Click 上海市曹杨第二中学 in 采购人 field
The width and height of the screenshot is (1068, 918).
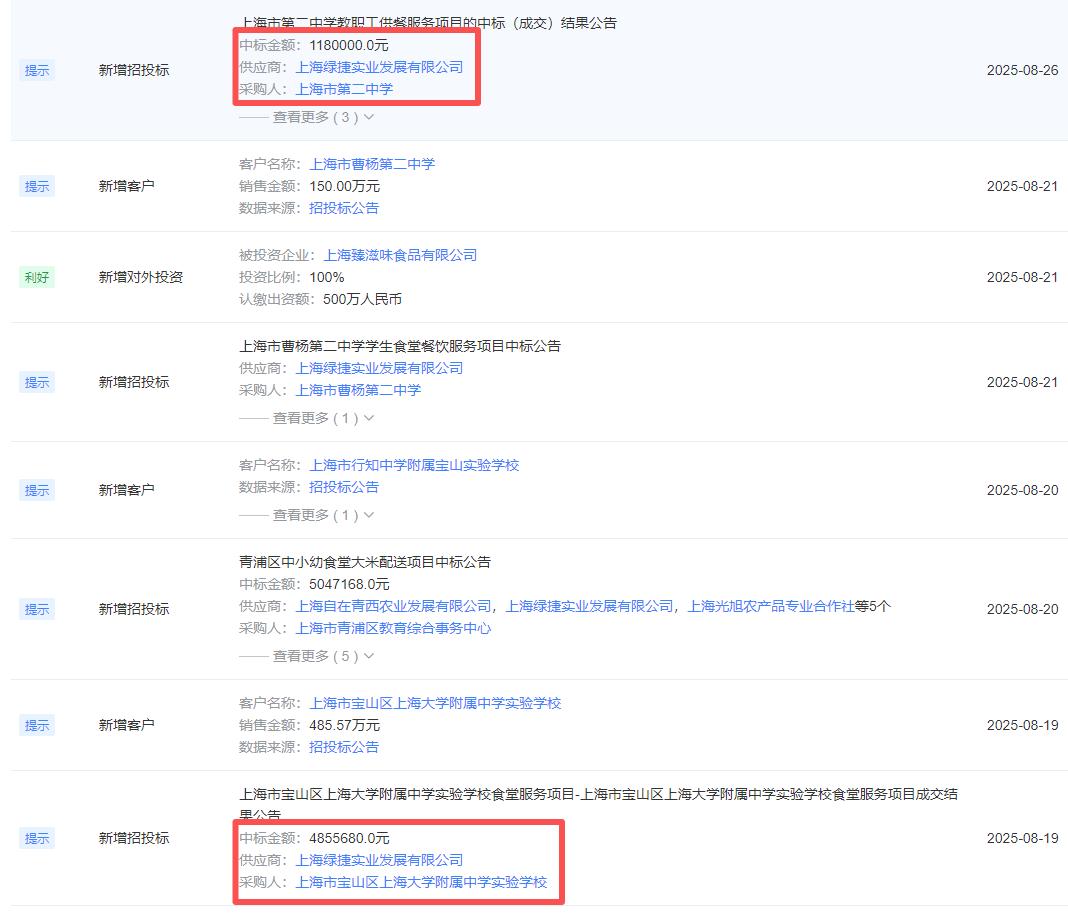point(358,390)
